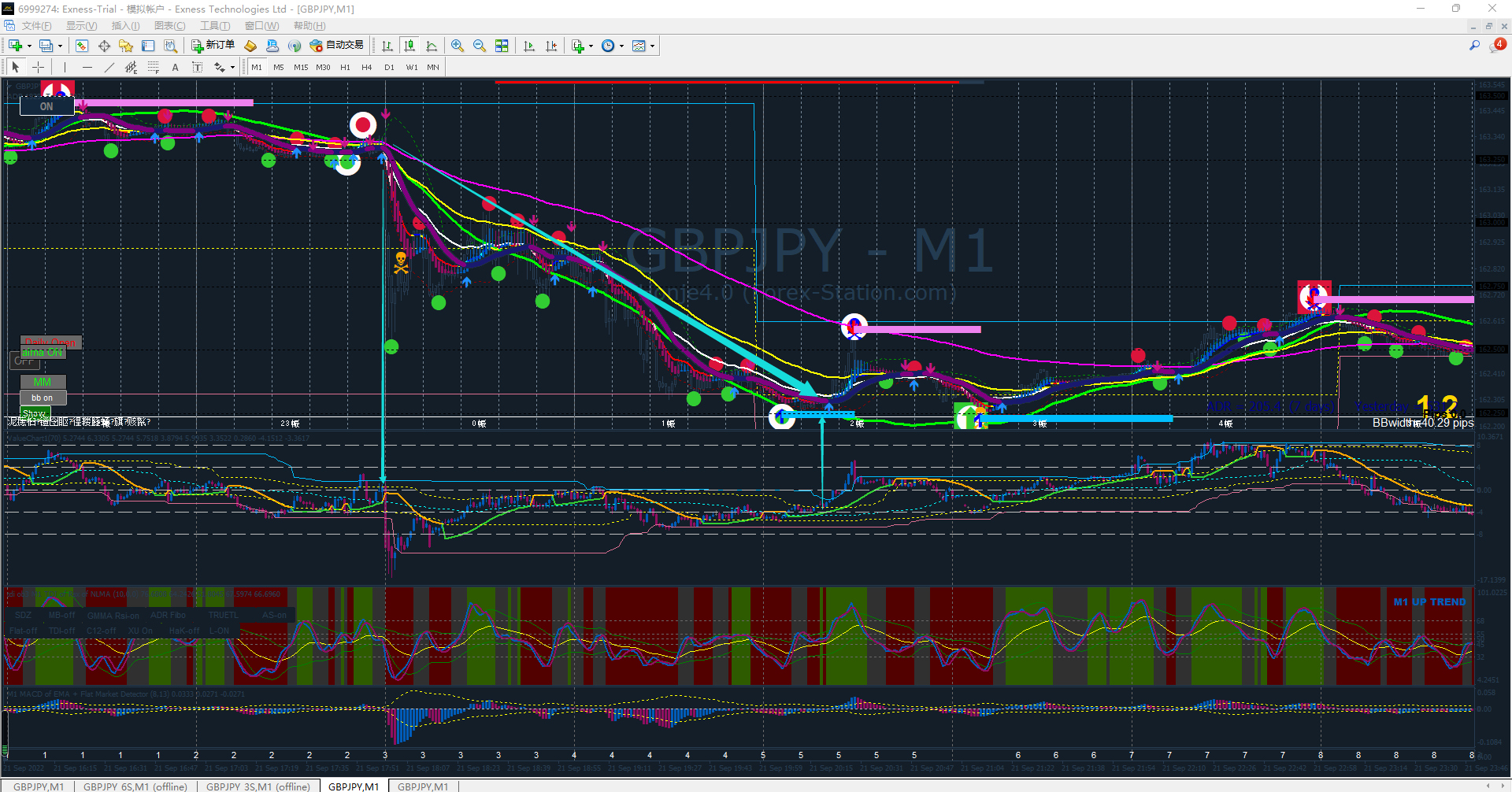Viewport: 1512px width, 792px height.
Task: Open the MetaEditor yellow book icon
Action: point(250,46)
